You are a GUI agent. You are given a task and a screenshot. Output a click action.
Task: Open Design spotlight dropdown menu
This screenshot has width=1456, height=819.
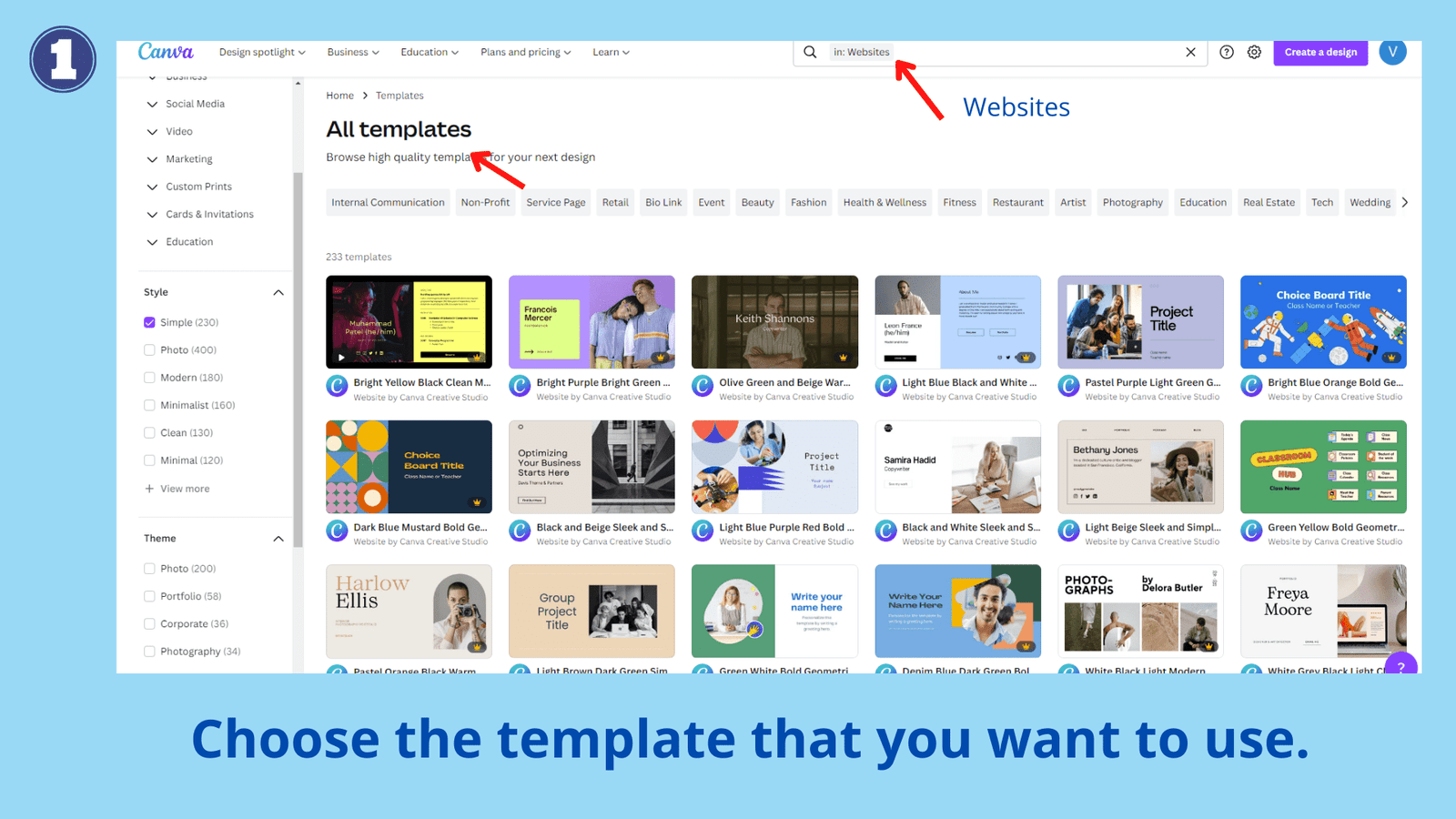click(262, 52)
